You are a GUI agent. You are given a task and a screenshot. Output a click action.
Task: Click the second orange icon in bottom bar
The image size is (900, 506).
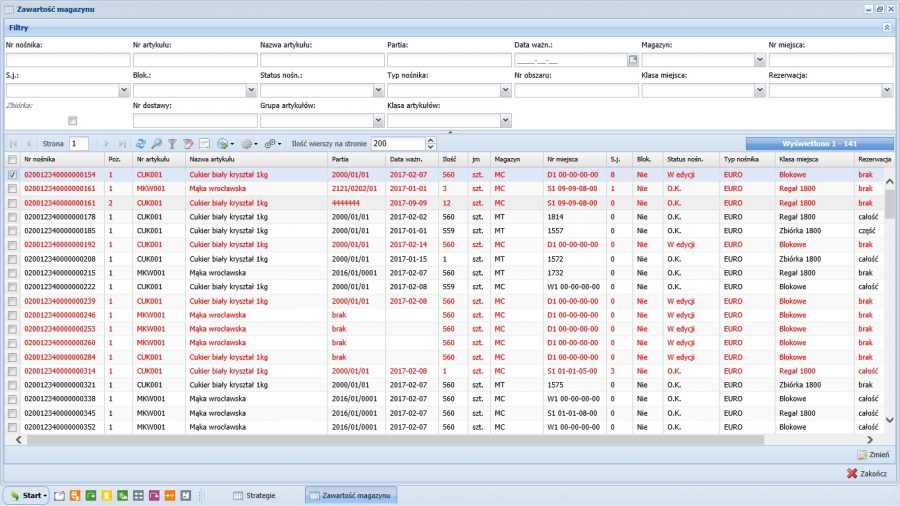(170, 496)
